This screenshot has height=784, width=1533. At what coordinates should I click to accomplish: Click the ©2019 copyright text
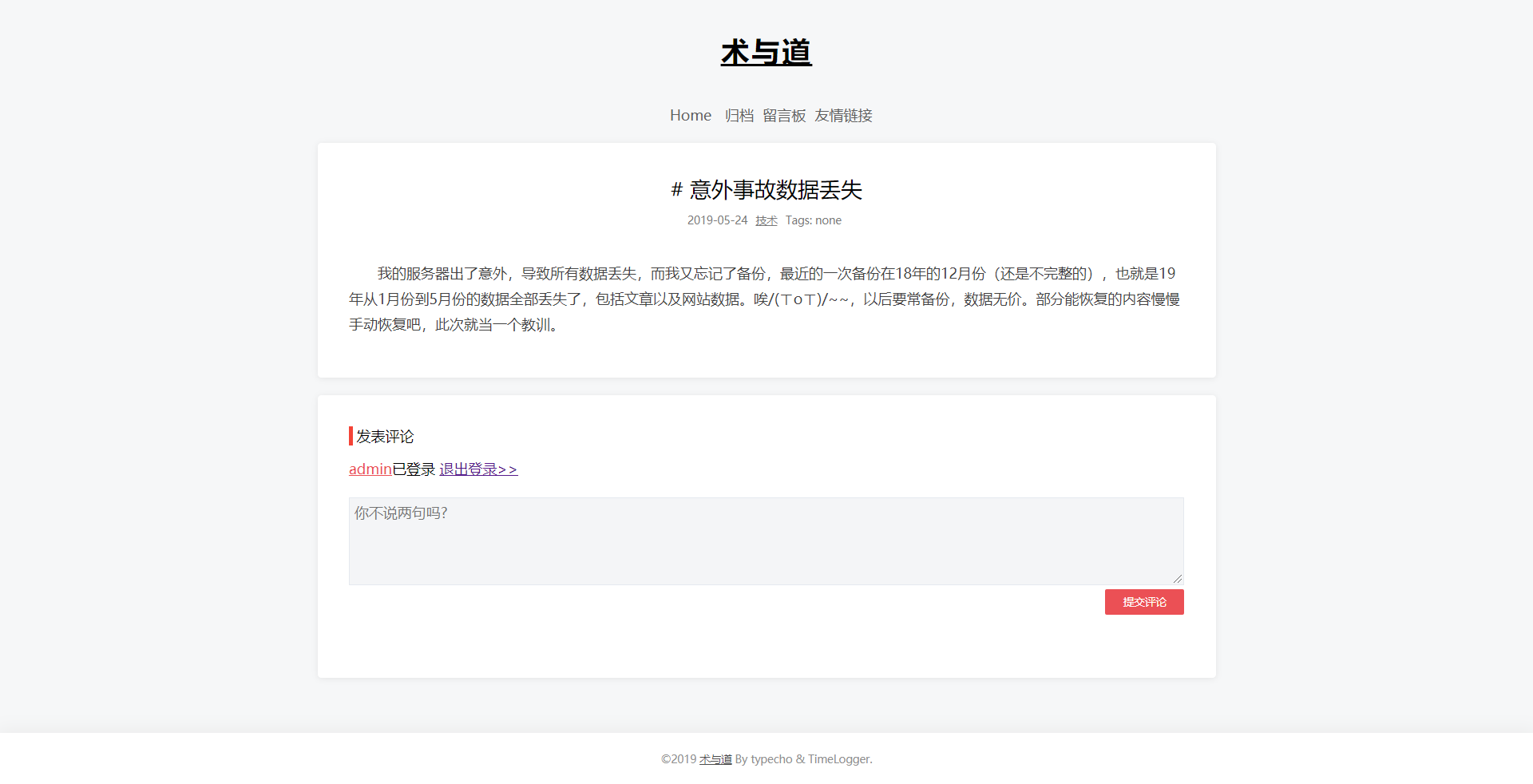tap(676, 759)
